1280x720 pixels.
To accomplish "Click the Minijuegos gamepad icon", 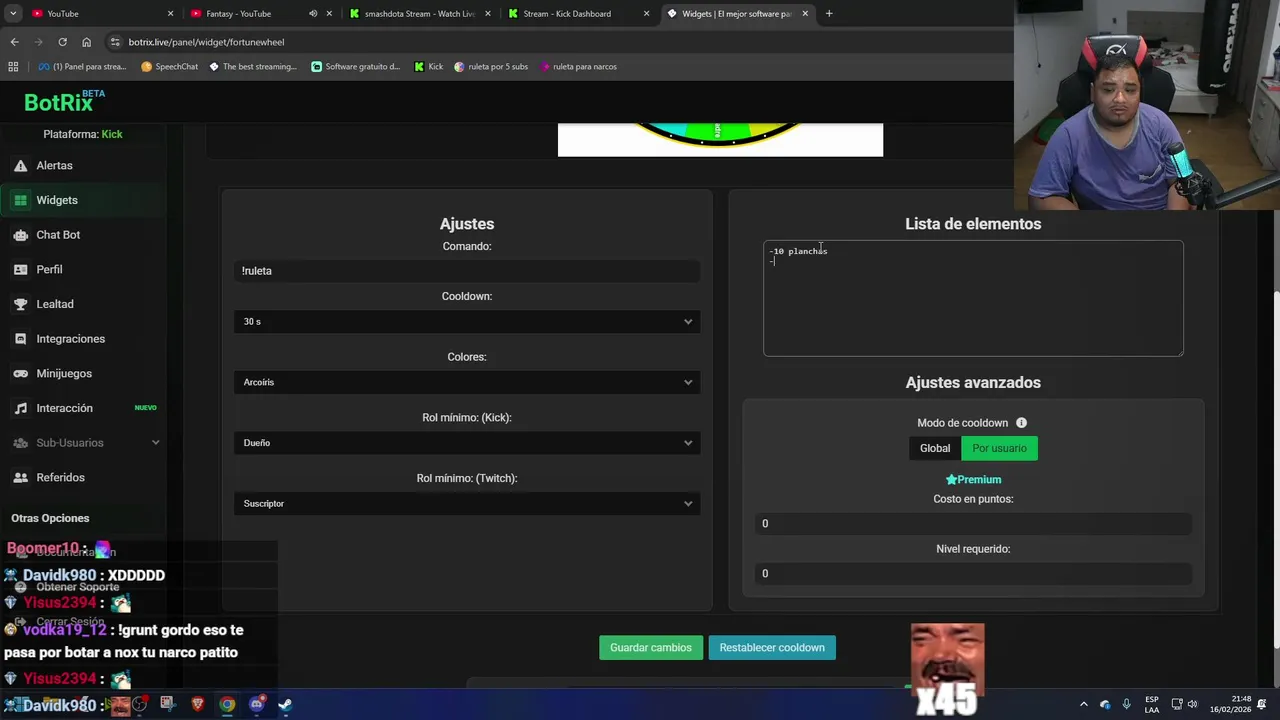I will (x=20, y=373).
